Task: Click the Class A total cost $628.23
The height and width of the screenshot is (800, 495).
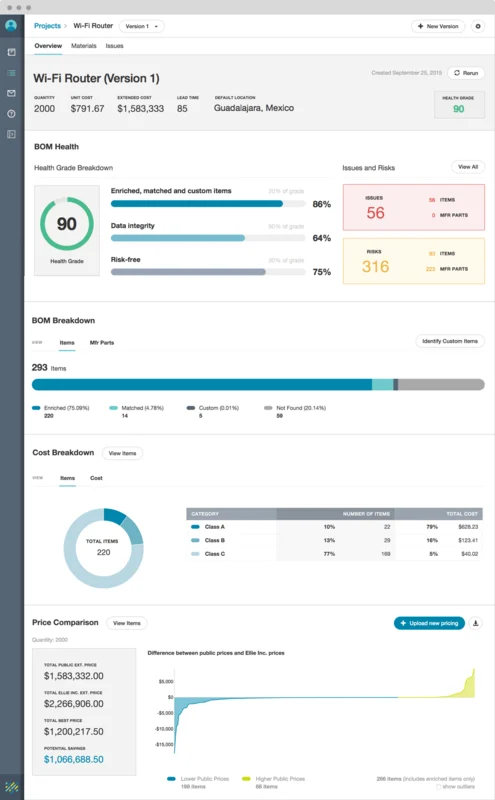Action: point(468,527)
